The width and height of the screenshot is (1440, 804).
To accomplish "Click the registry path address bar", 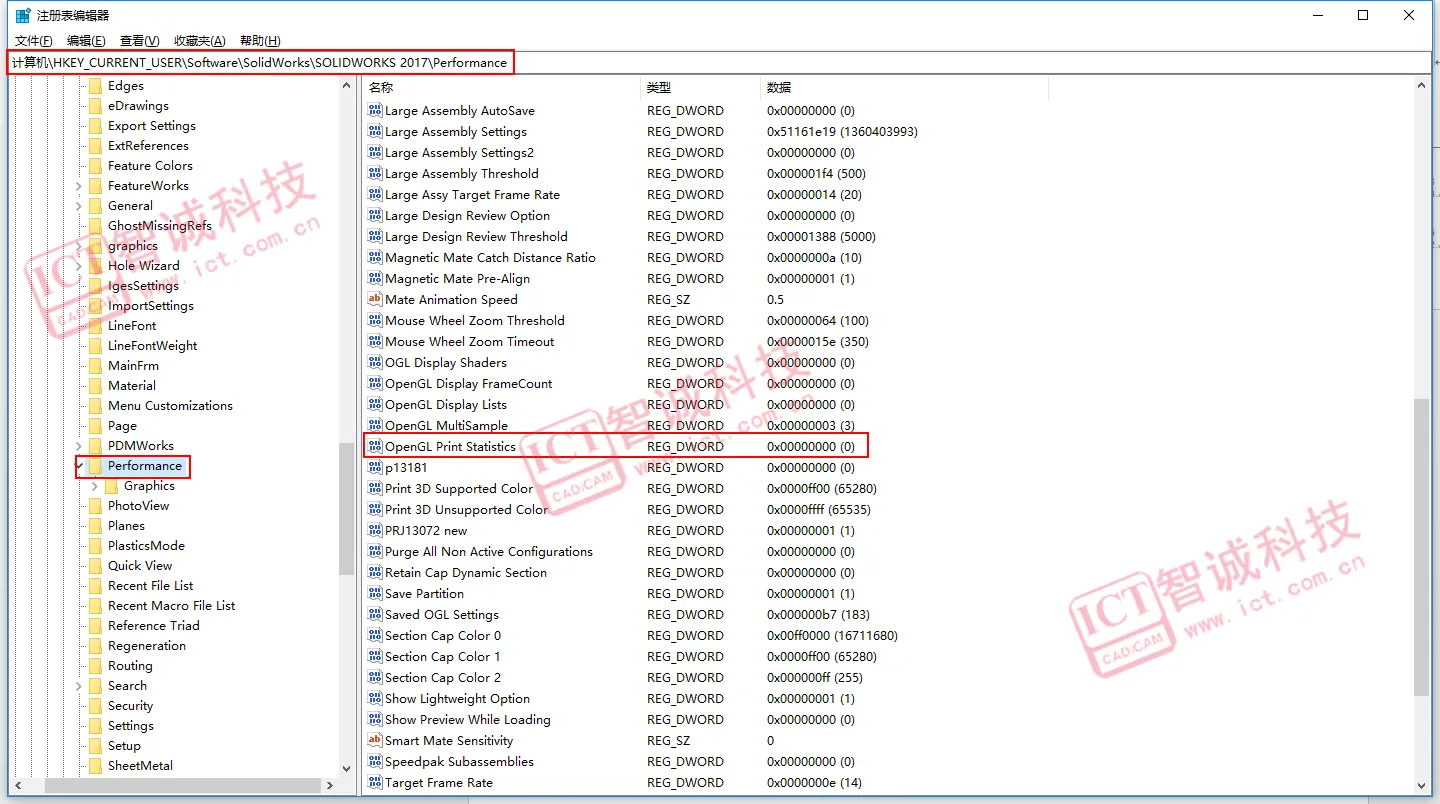I will tap(720, 62).
